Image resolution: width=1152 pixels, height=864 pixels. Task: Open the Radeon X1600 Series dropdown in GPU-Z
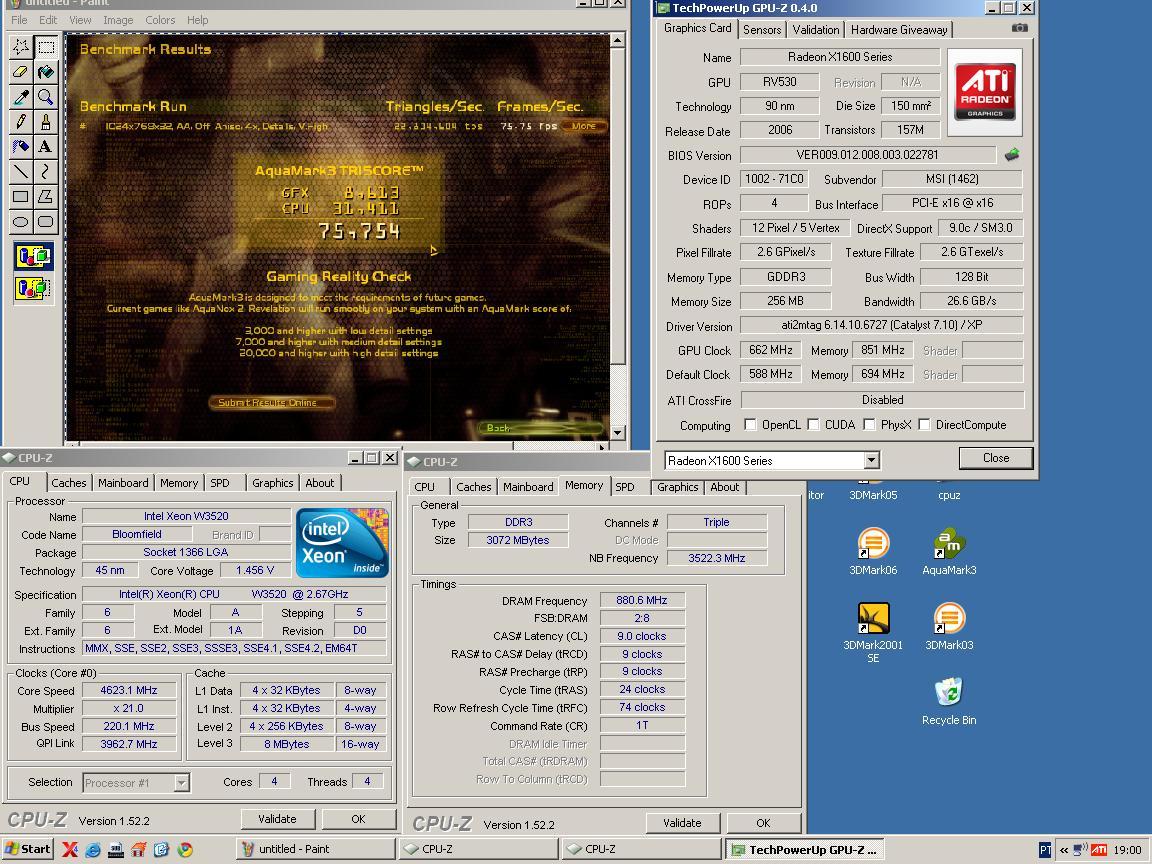coord(871,461)
